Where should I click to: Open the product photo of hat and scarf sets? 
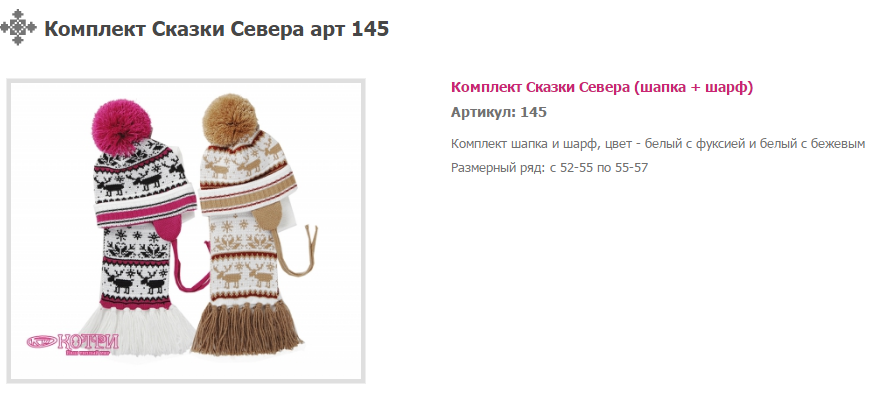(186, 231)
